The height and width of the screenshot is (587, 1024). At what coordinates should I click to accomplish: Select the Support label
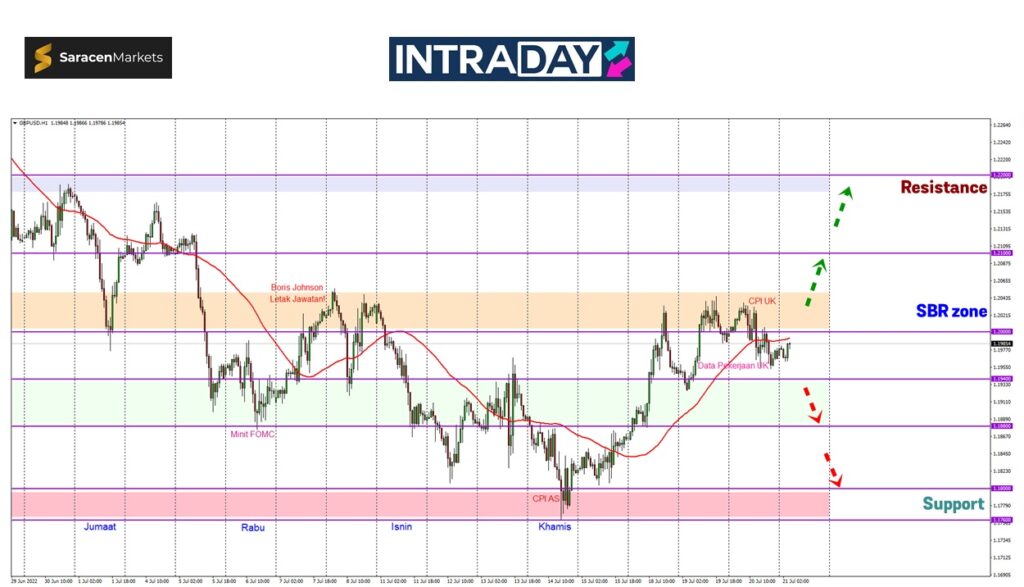(953, 504)
